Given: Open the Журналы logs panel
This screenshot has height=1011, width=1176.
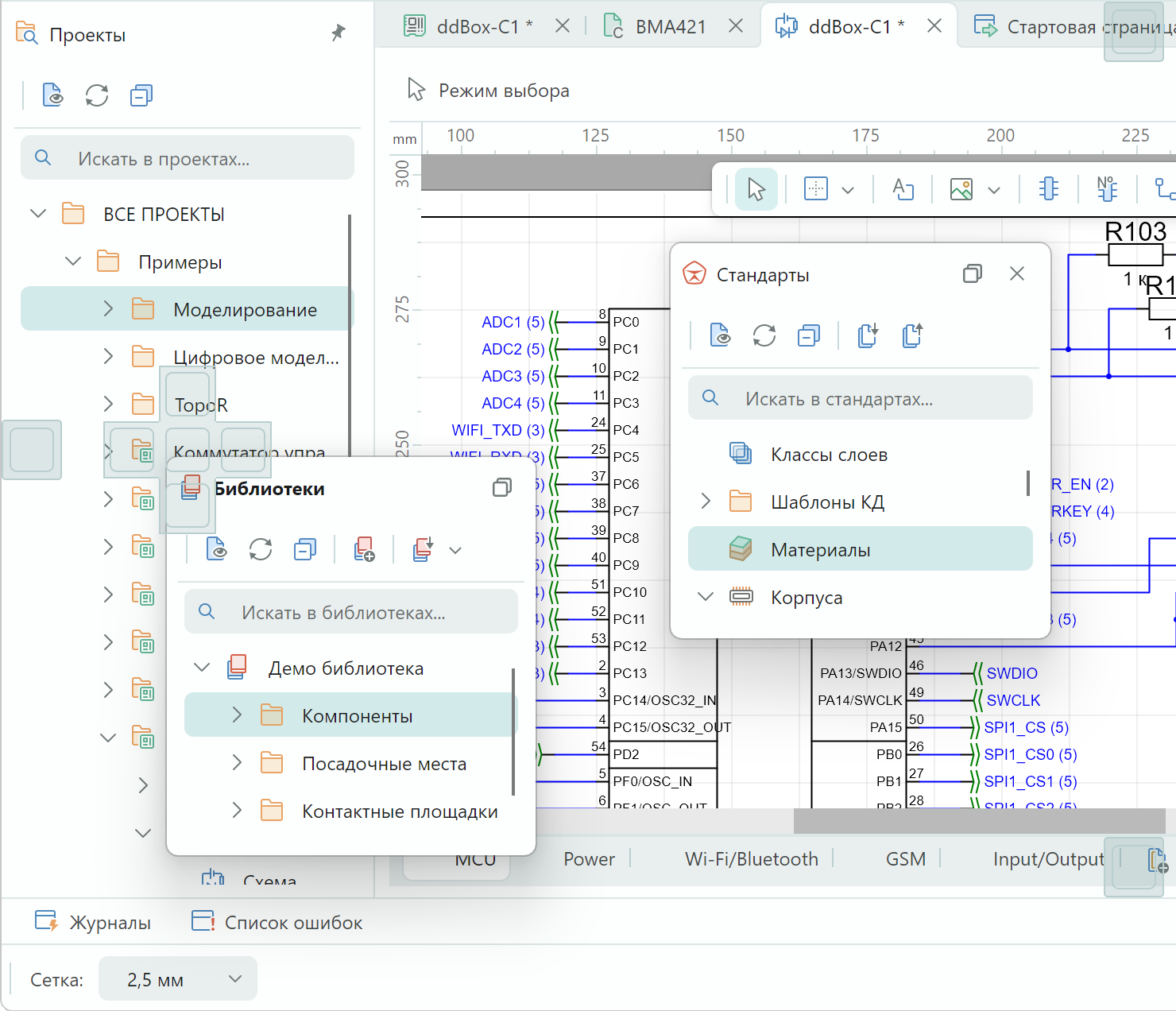Looking at the screenshot, I should click(x=92, y=922).
